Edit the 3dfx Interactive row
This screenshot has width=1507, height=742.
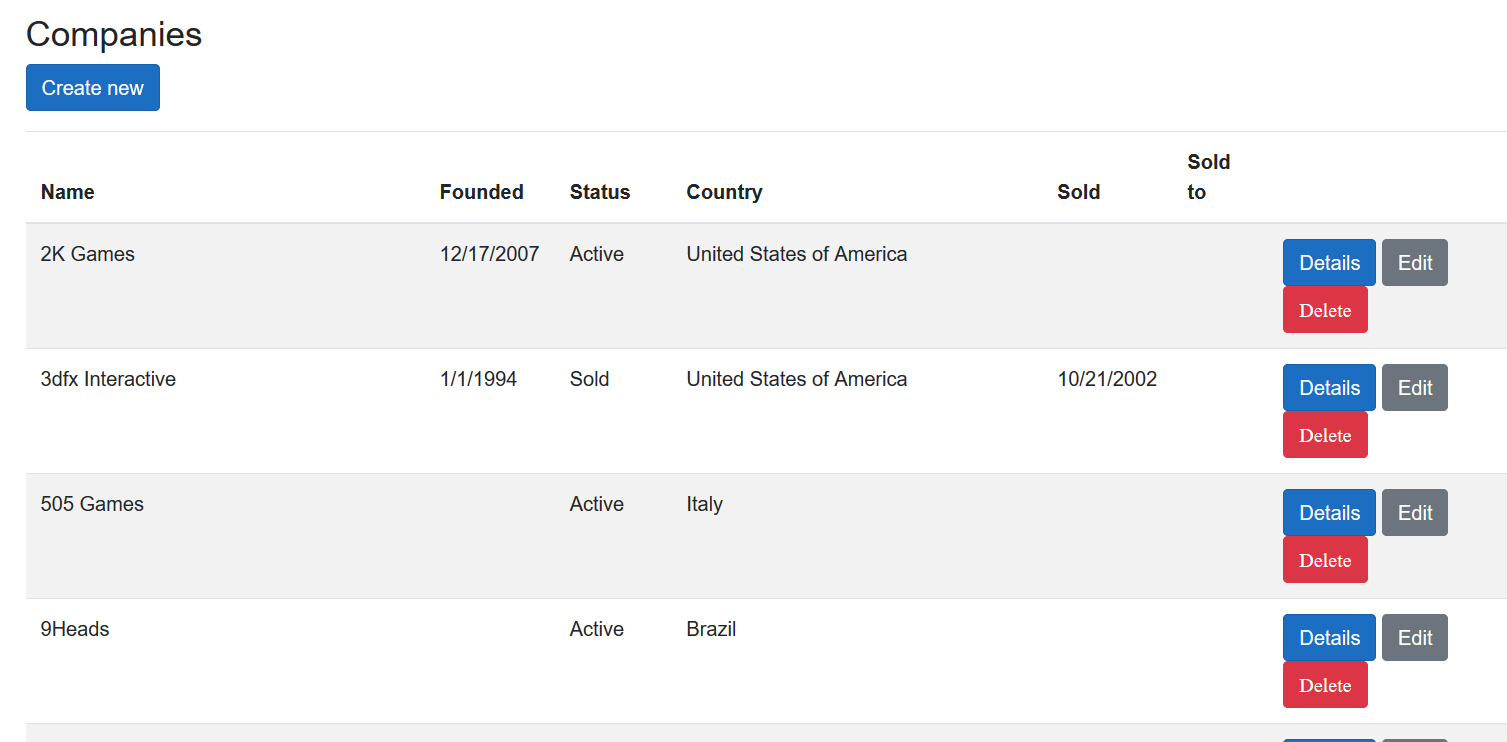[x=1414, y=388]
